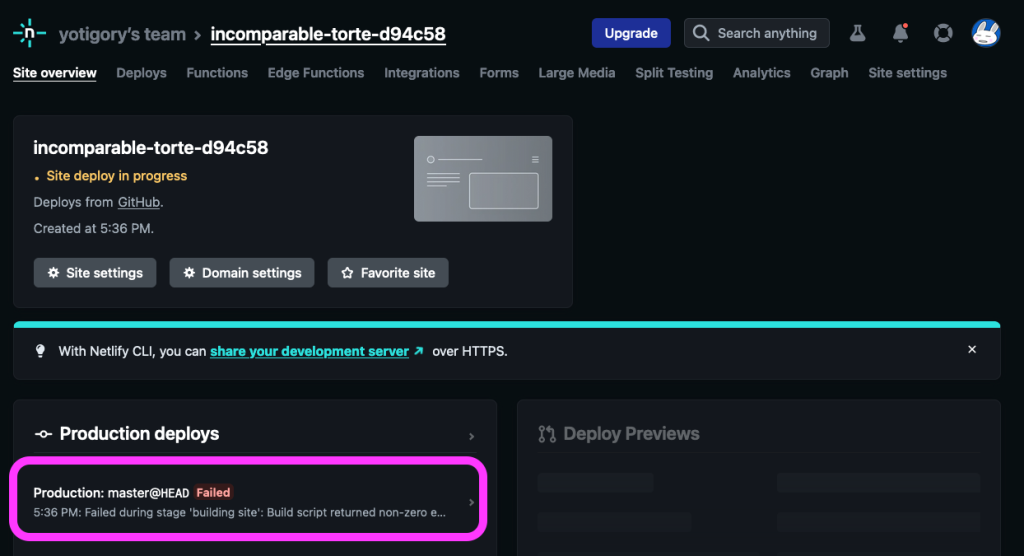
Task: Follow the share your development server link
Action: click(x=310, y=352)
